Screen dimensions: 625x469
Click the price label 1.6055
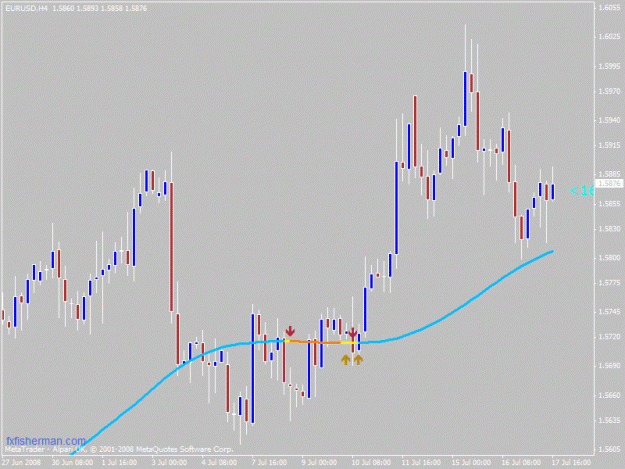tap(609, 8)
